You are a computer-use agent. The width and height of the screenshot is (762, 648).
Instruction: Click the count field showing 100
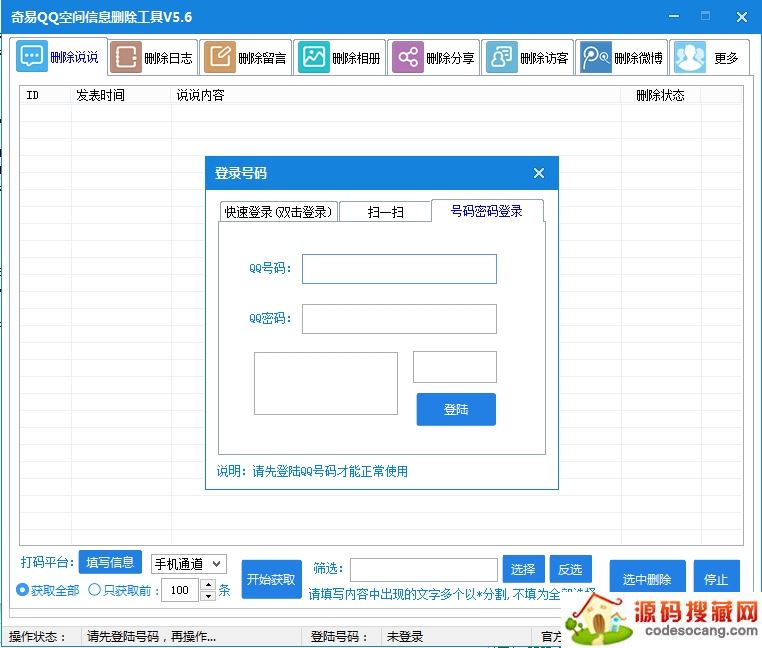click(180, 590)
